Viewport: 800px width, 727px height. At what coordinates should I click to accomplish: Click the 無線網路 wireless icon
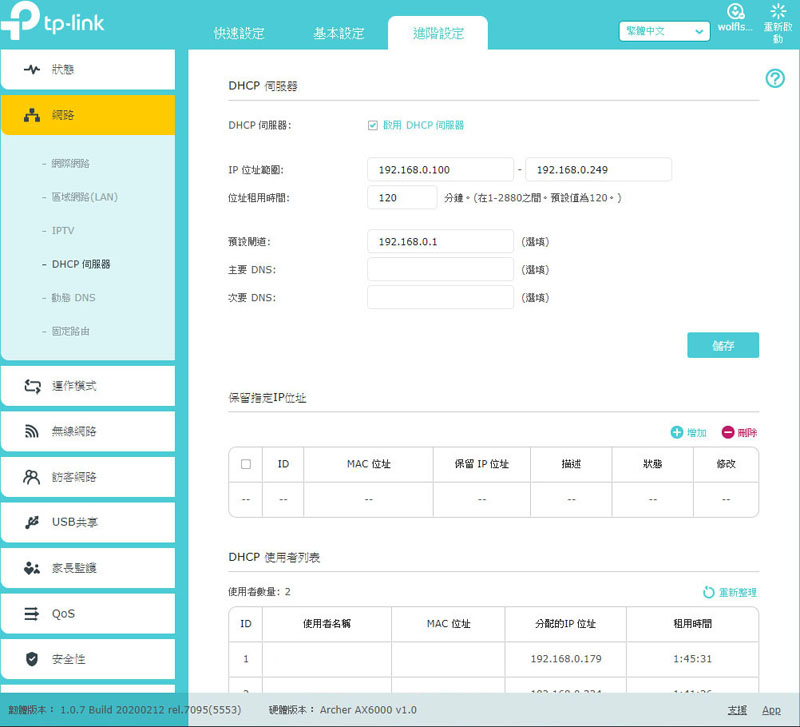click(32, 432)
